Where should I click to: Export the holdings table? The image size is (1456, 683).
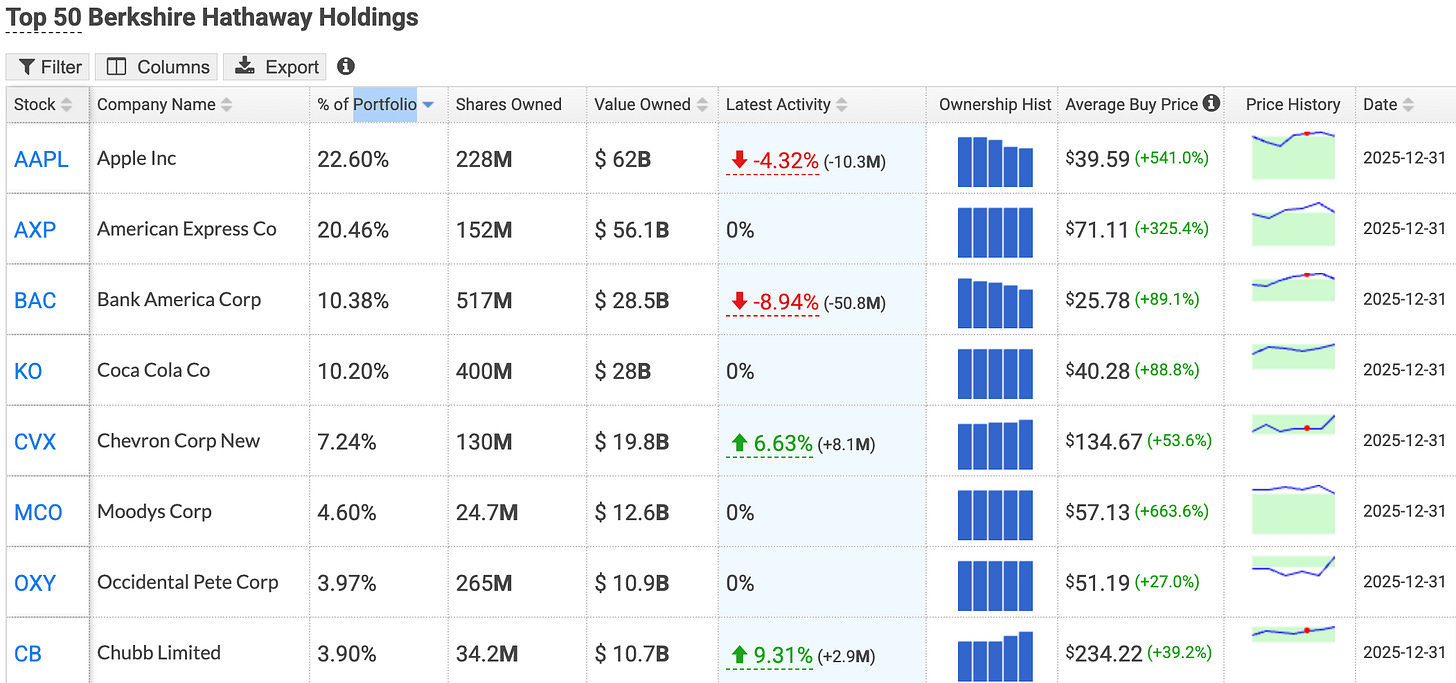pos(276,67)
